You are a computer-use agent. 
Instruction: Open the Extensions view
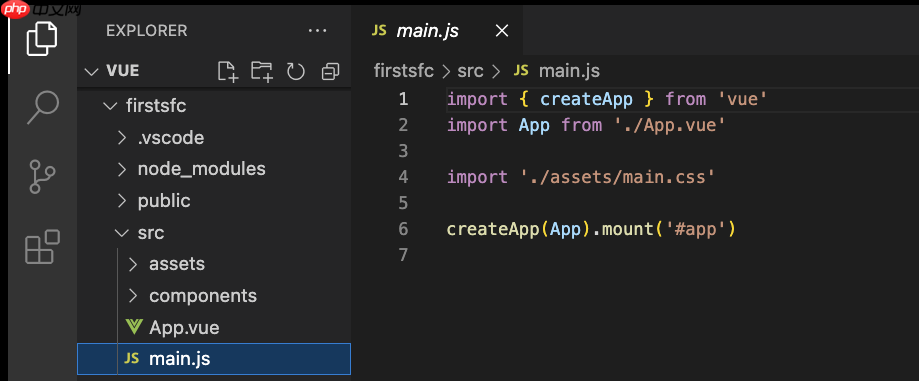click(43, 246)
